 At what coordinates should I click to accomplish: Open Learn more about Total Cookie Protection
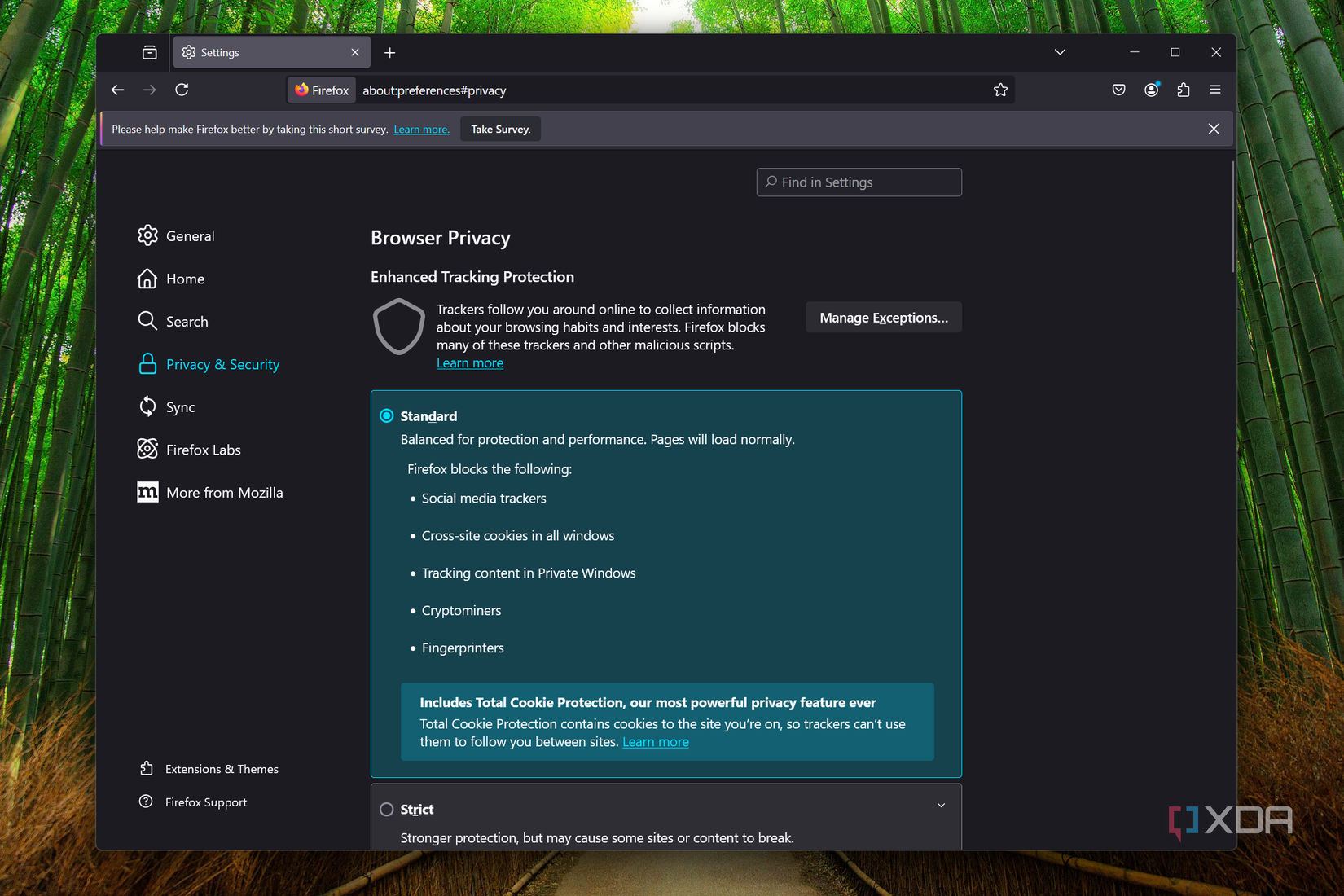coord(656,742)
